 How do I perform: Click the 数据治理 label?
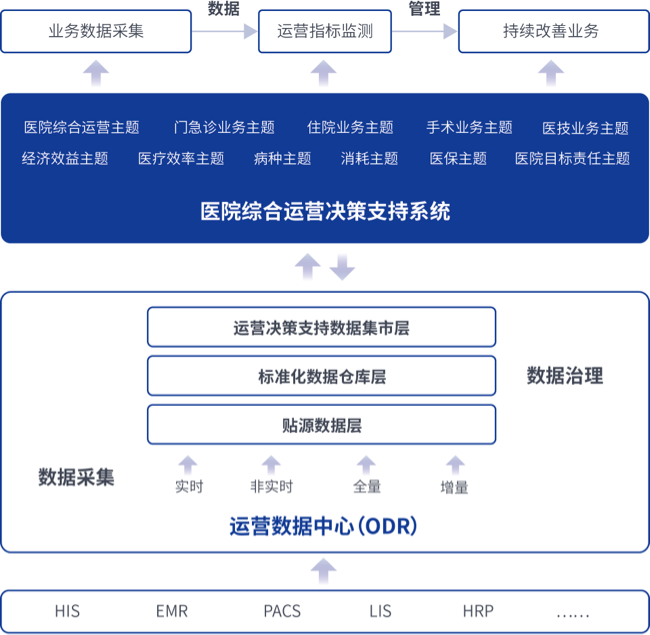click(x=565, y=376)
